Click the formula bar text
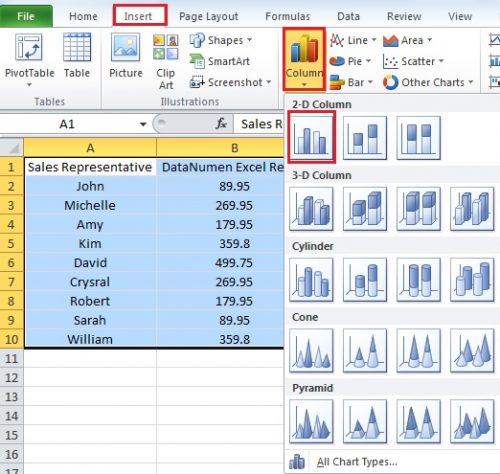Image resolution: width=500 pixels, height=474 pixels. (262, 124)
